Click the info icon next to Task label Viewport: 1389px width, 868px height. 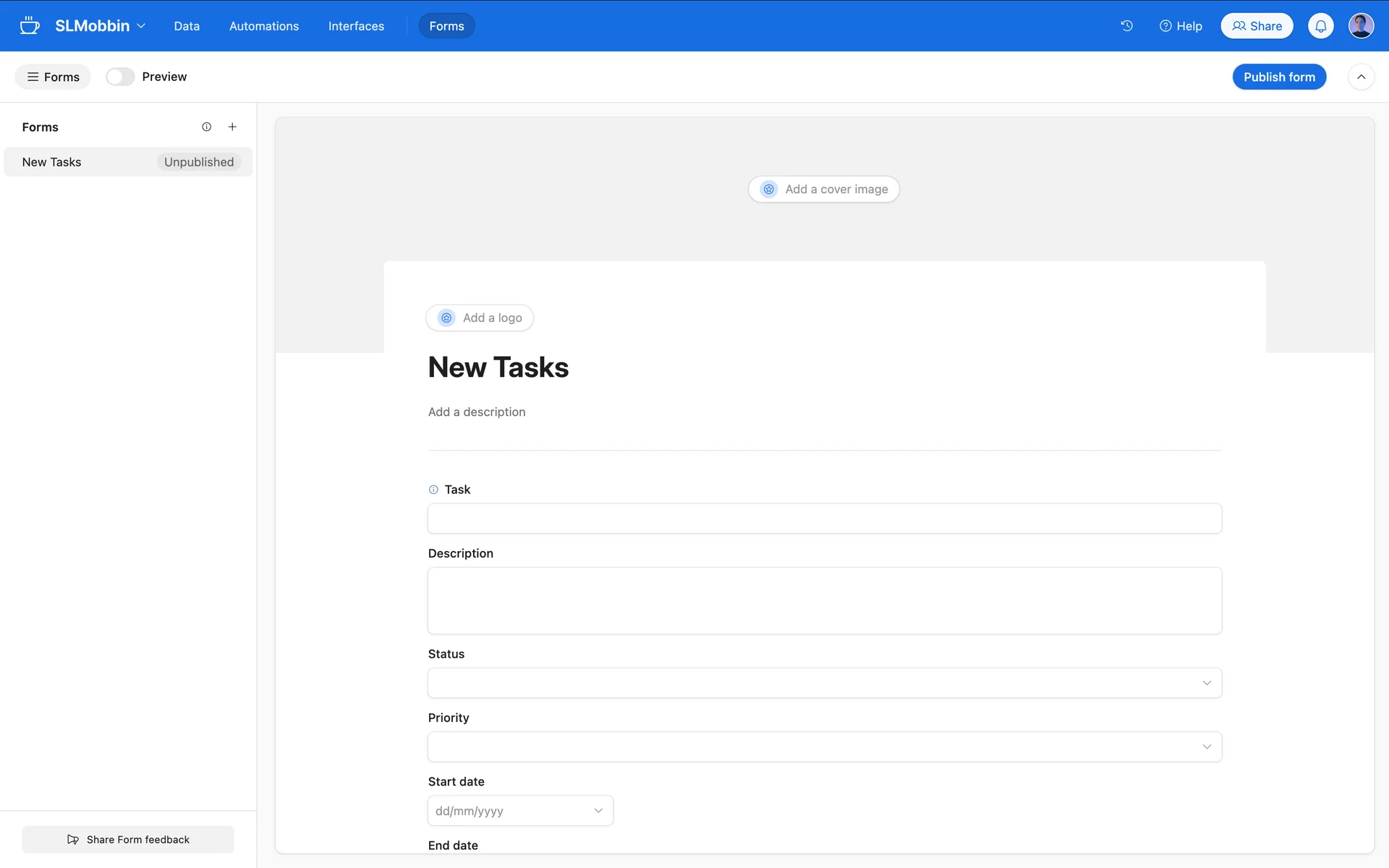point(433,490)
